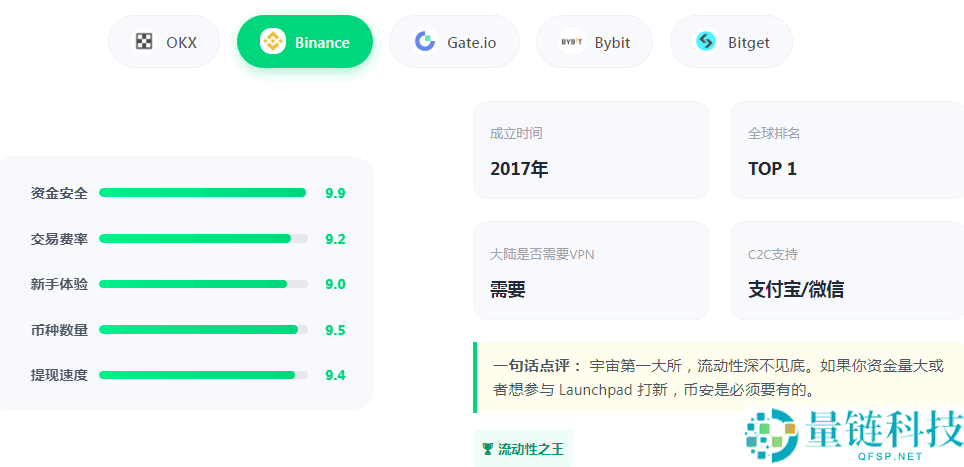The height and width of the screenshot is (467, 964).
Task: Click the C2C支持 label in the C2C card
Action: point(773,254)
